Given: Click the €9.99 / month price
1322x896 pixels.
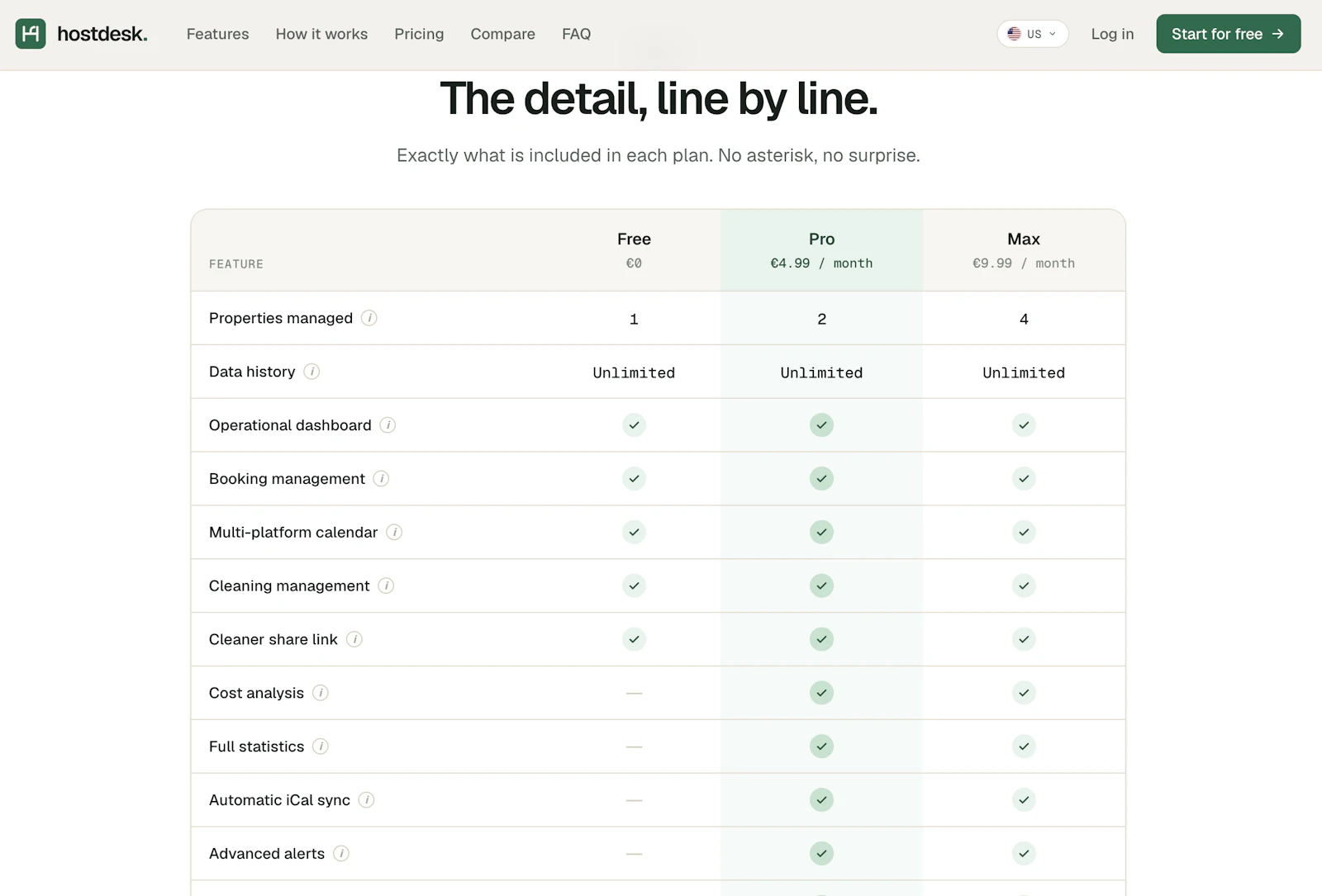Looking at the screenshot, I should click(x=1024, y=263).
